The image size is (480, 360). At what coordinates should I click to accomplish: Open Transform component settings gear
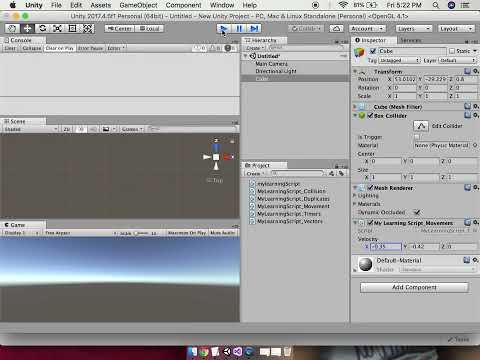tap(476, 71)
